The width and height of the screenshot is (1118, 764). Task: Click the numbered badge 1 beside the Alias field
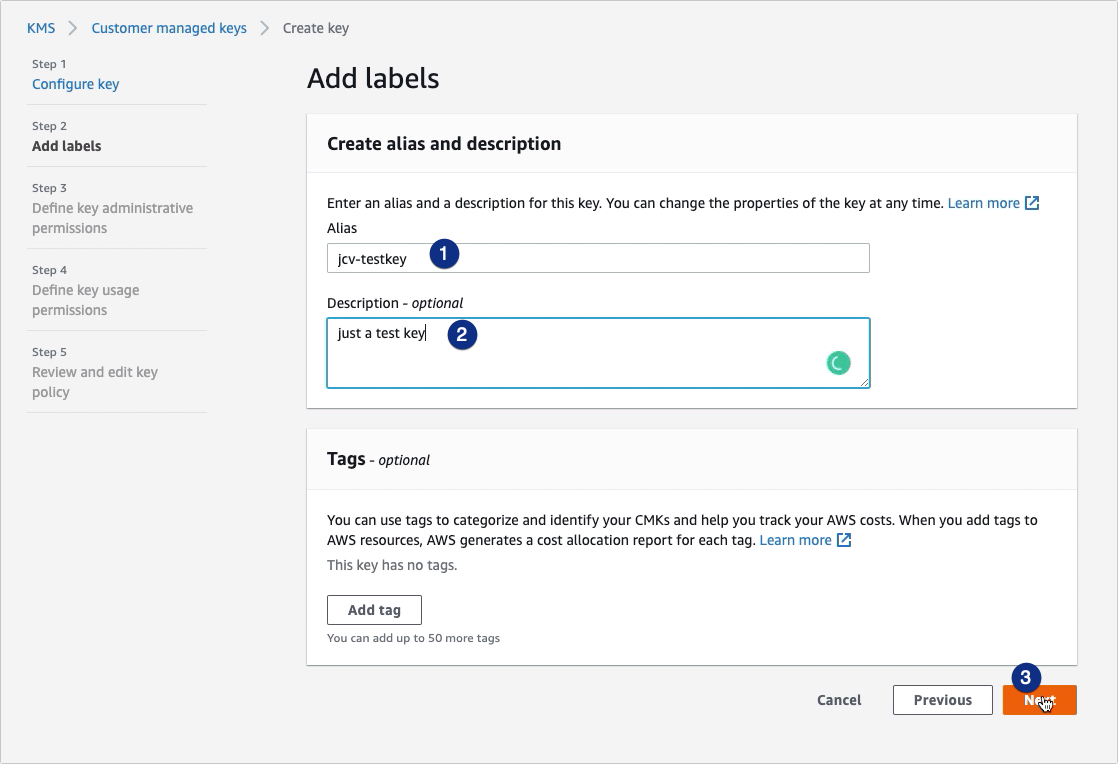tap(443, 254)
